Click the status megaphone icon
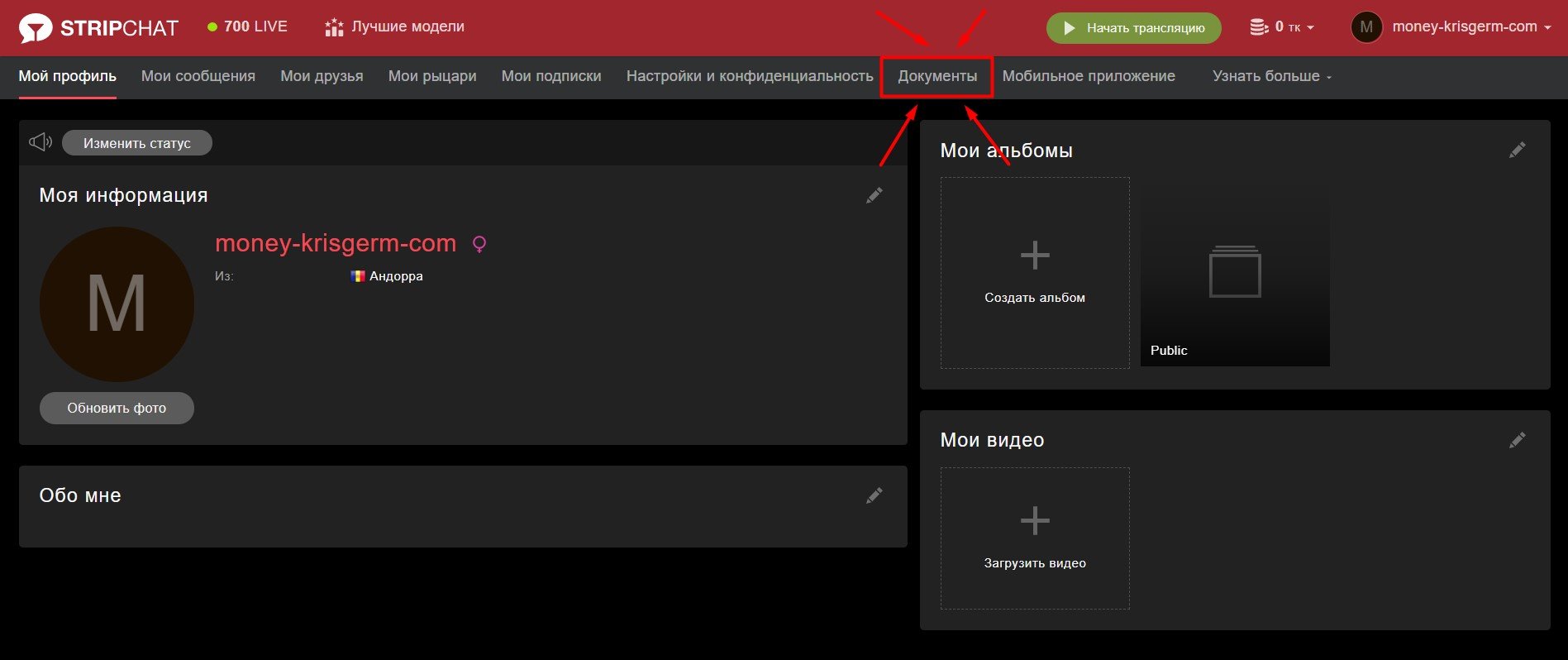1568x660 pixels. (41, 142)
